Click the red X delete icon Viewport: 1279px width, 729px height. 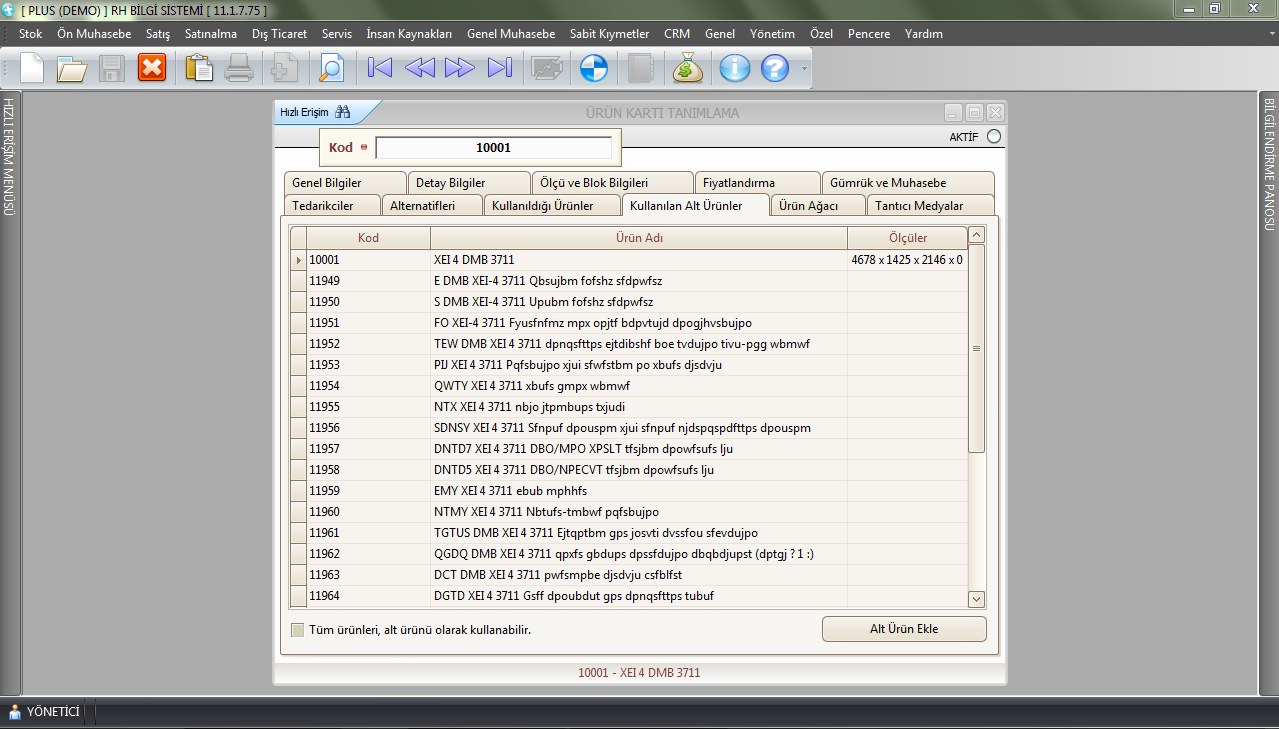(x=152, y=68)
